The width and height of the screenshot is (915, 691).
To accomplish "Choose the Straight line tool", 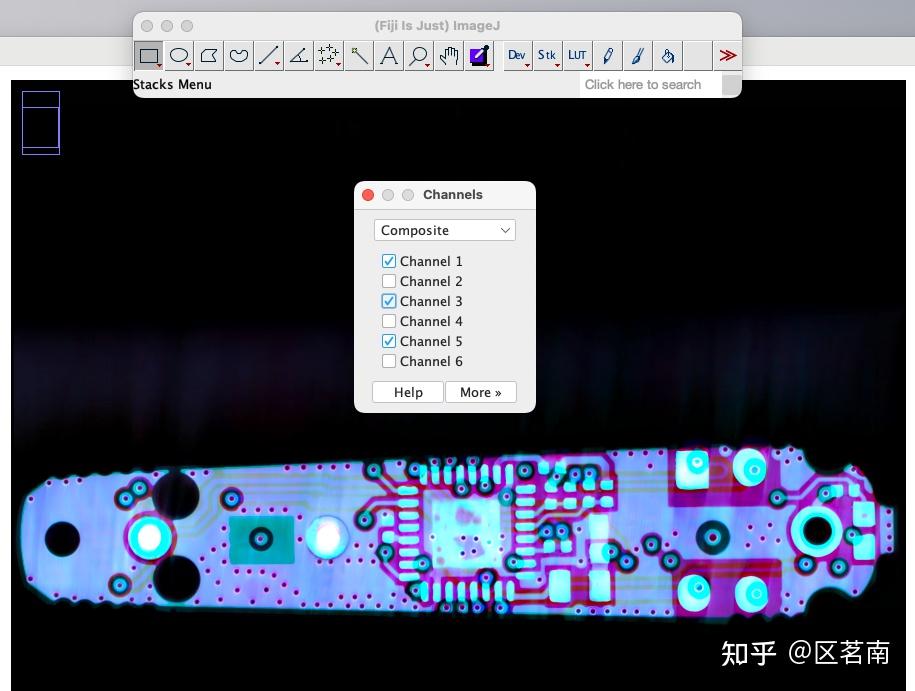I will [x=268, y=55].
